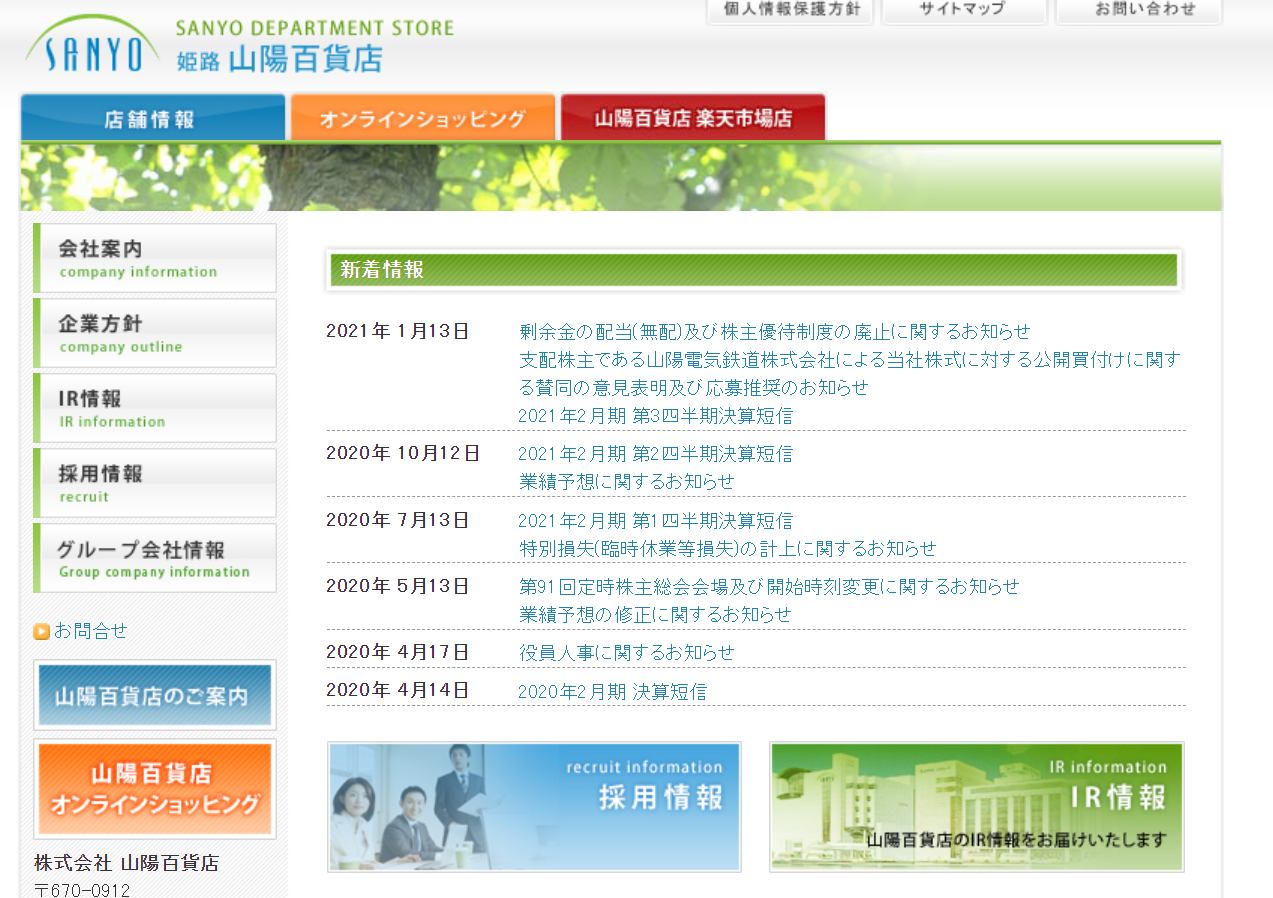Open 剰余金の配当(無配)及び株主優待制度の廃止 notice
This screenshot has height=898, width=1273.
coord(775,331)
